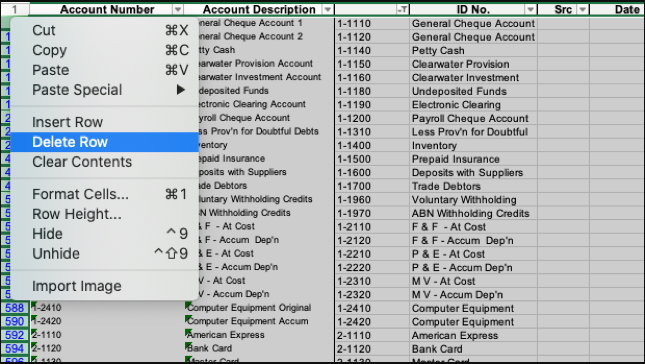The width and height of the screenshot is (645, 364).
Task: Click the Electronic Clearing ID No. cell
Action: pos(473,105)
